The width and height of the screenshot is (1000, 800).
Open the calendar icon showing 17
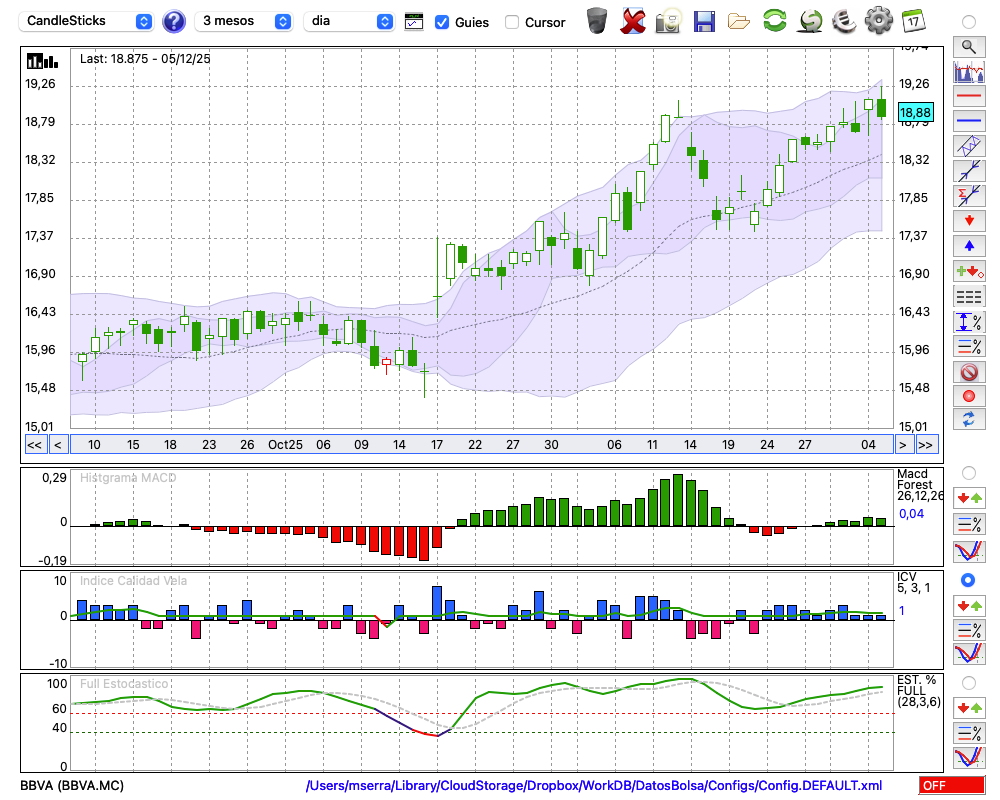912,20
